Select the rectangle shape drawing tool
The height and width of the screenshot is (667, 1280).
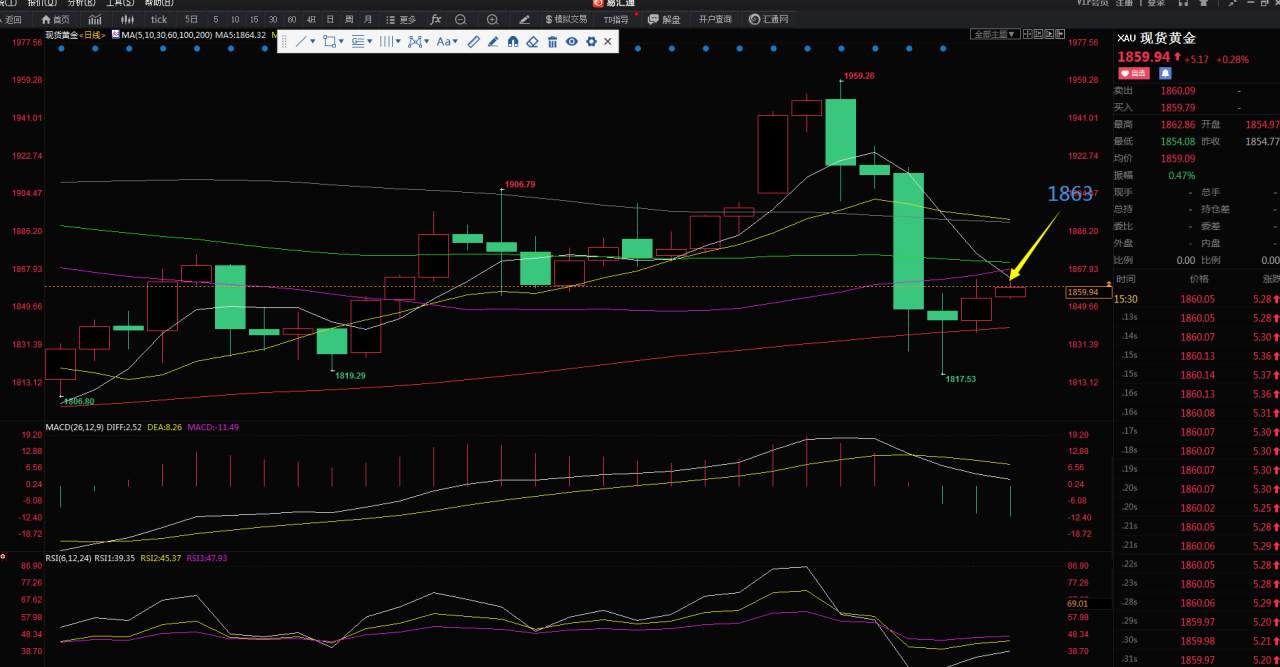(x=329, y=42)
